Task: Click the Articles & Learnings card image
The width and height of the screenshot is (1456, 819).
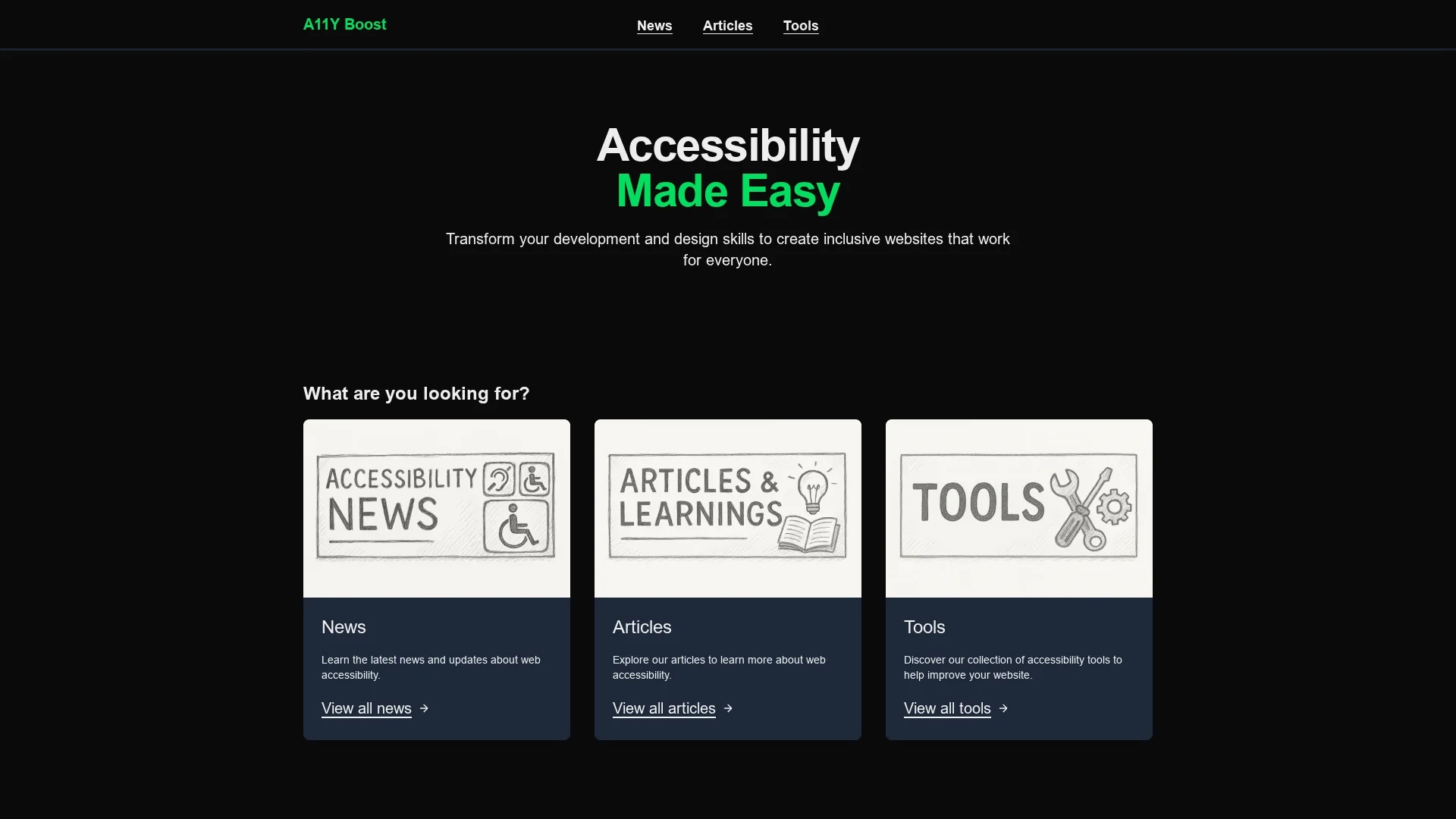Action: coord(728,508)
